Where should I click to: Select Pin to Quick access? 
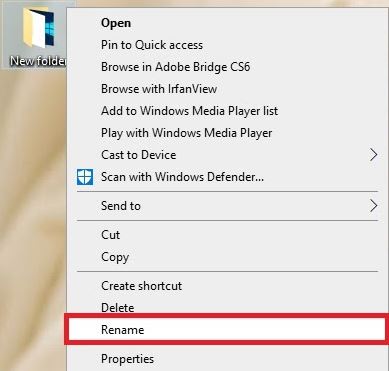click(x=152, y=45)
